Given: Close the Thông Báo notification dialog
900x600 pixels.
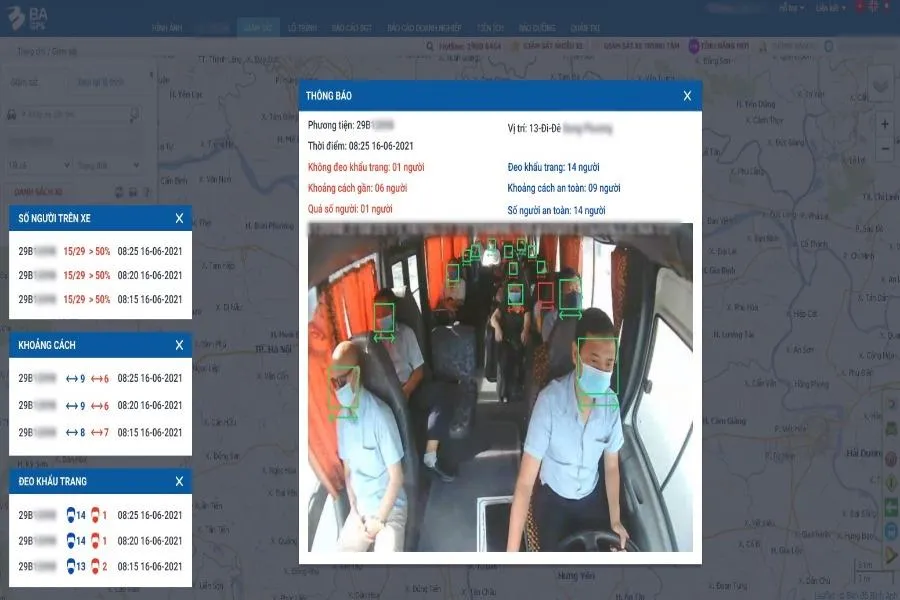Looking at the screenshot, I should click(x=687, y=96).
